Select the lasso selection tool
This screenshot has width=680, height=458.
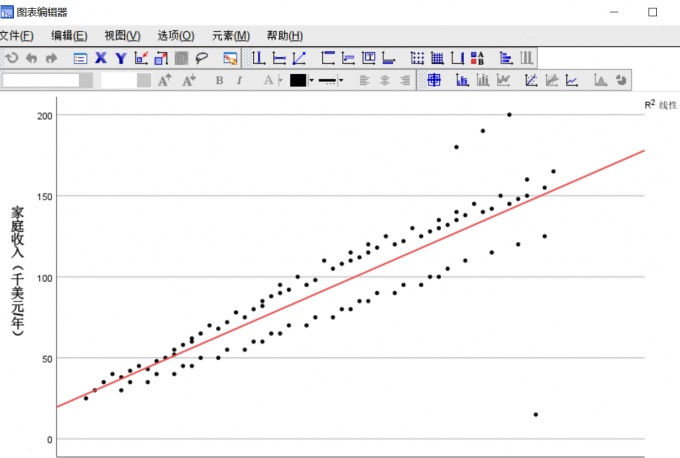pos(201,58)
